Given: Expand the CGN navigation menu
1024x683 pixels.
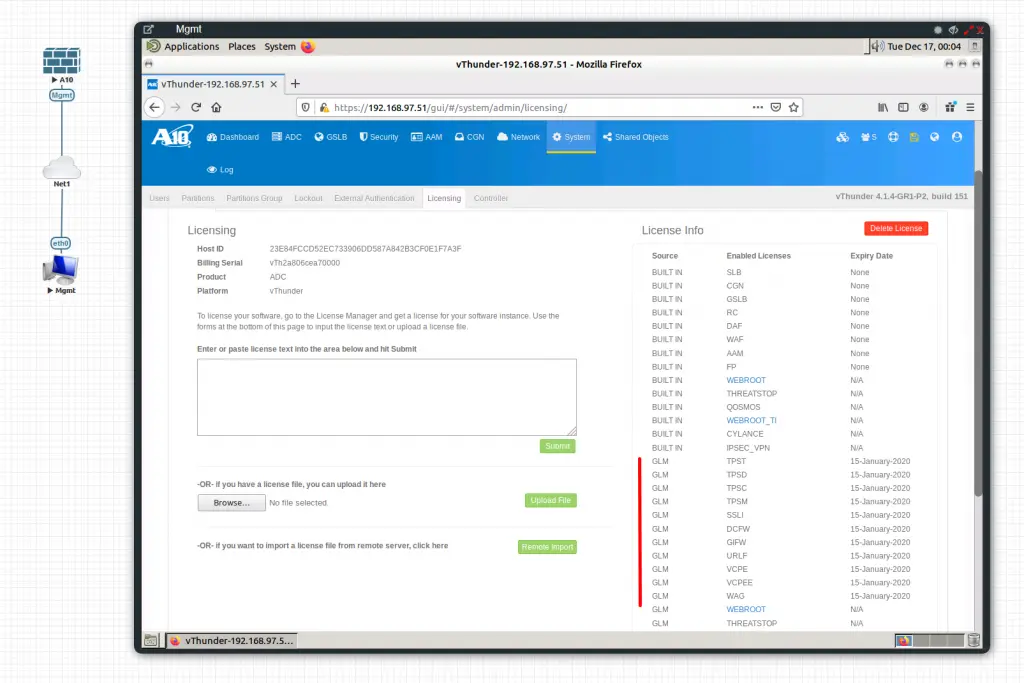Looking at the screenshot, I should pos(470,137).
